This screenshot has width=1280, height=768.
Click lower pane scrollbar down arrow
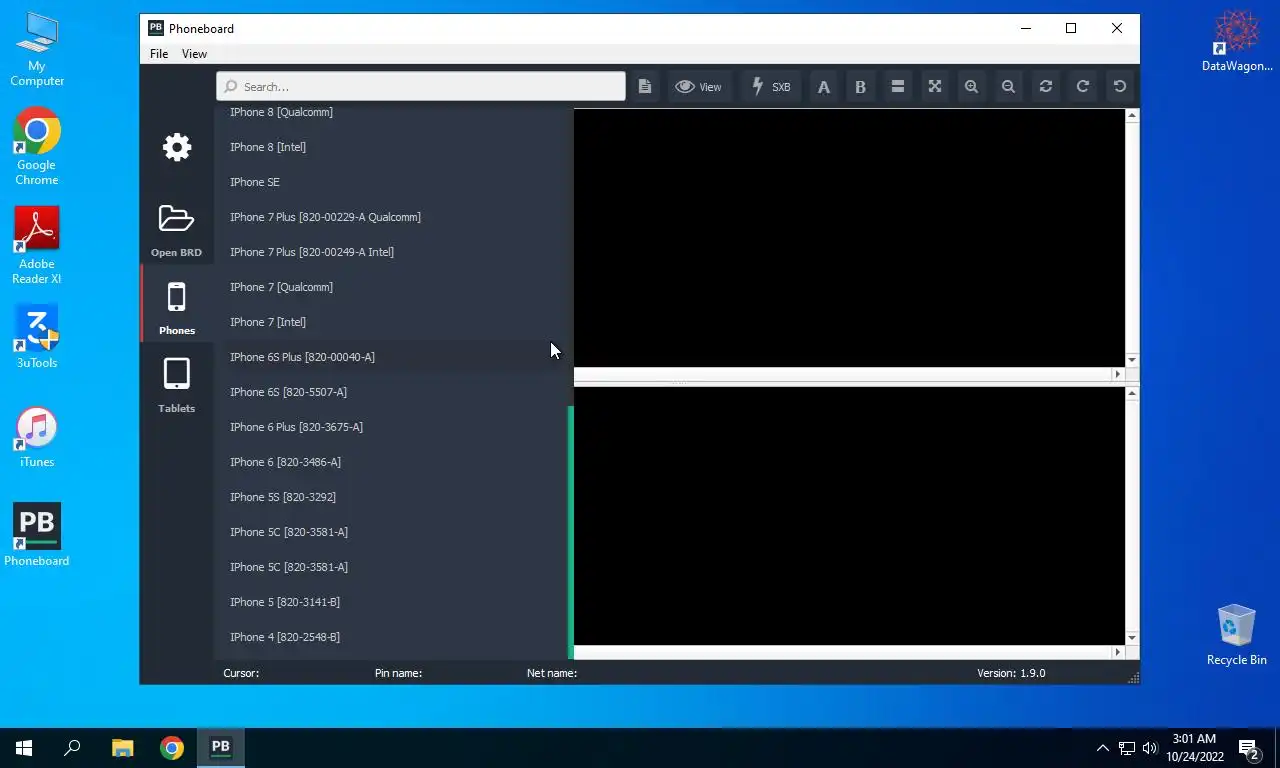(x=1132, y=638)
